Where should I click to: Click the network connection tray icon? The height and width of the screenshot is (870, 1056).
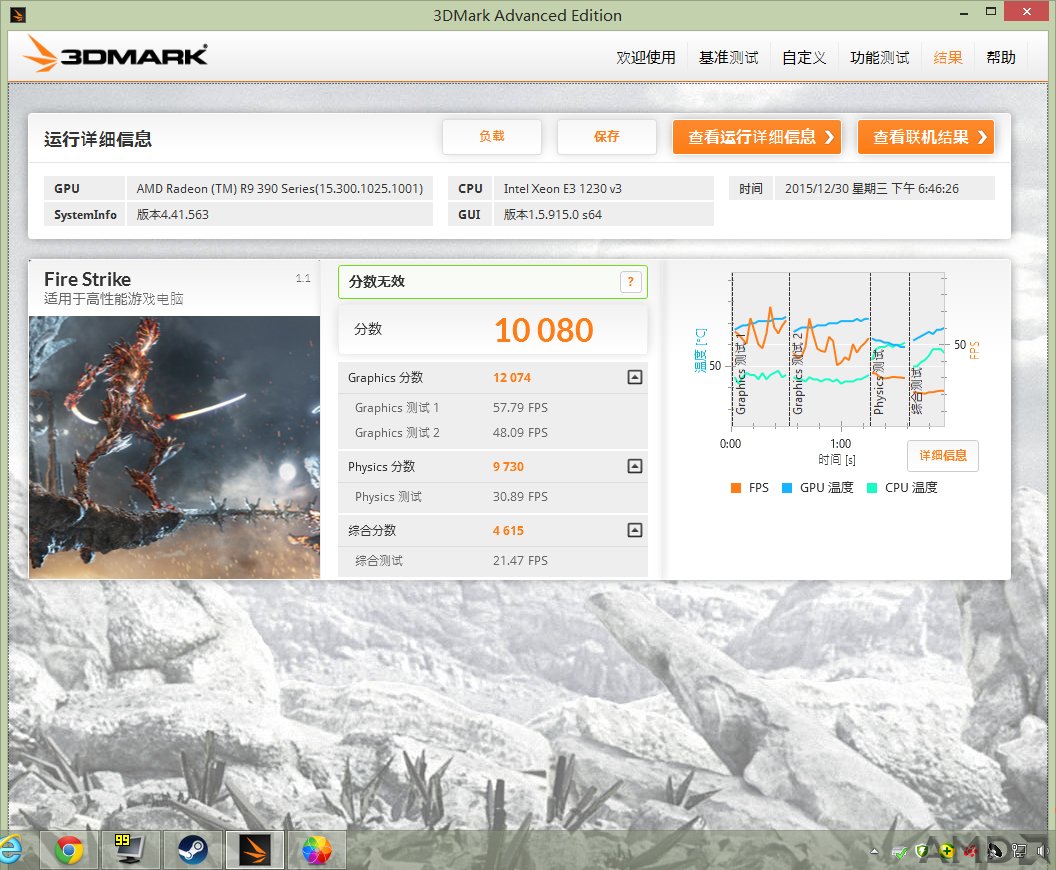coord(1019,852)
